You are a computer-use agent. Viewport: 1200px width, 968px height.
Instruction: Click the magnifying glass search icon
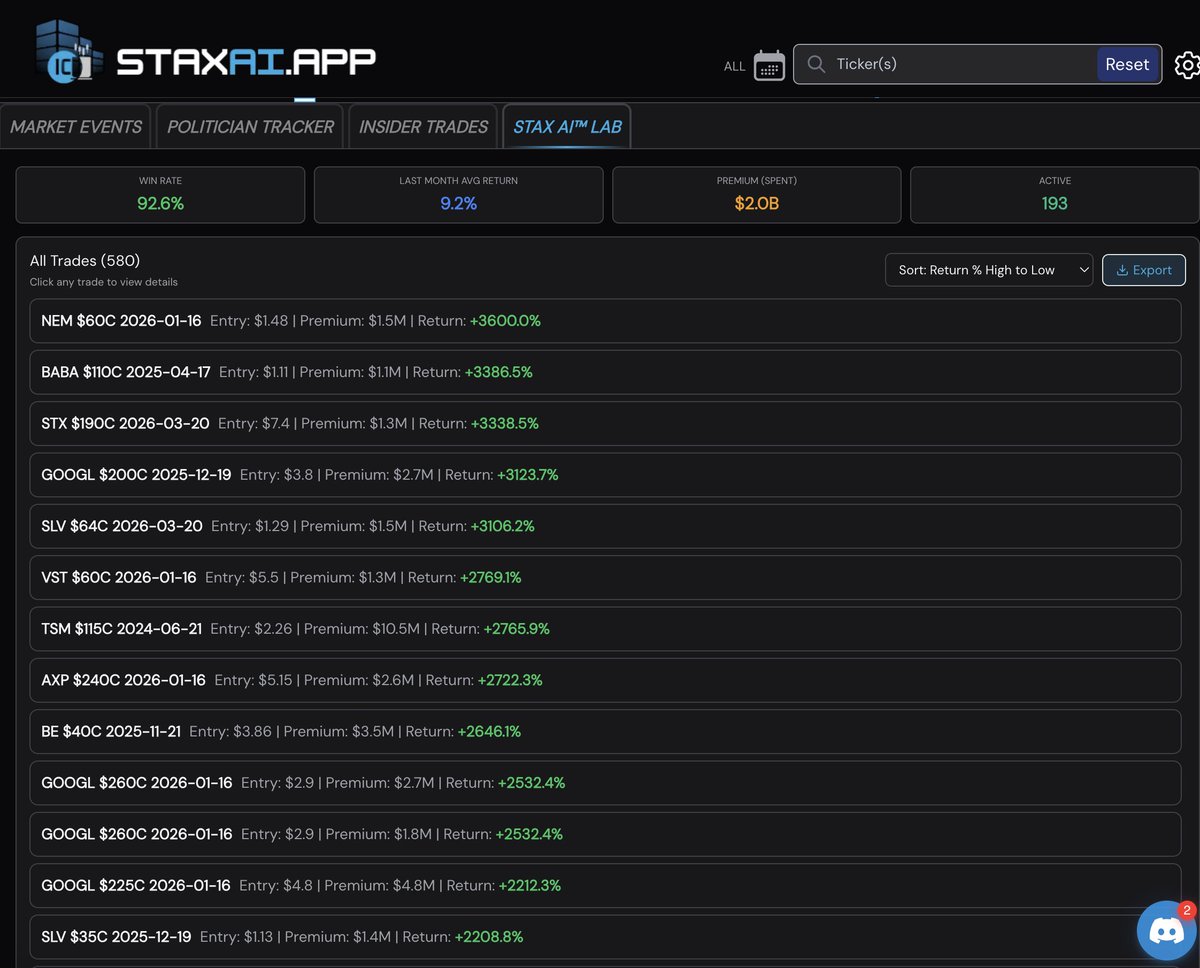816,64
